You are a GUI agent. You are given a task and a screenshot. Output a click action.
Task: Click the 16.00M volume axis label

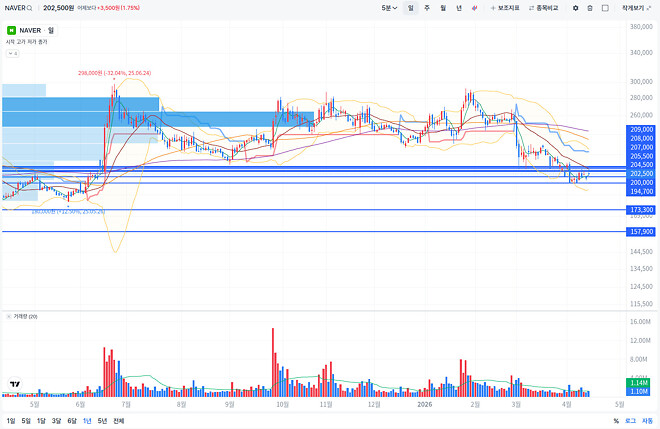coord(640,322)
